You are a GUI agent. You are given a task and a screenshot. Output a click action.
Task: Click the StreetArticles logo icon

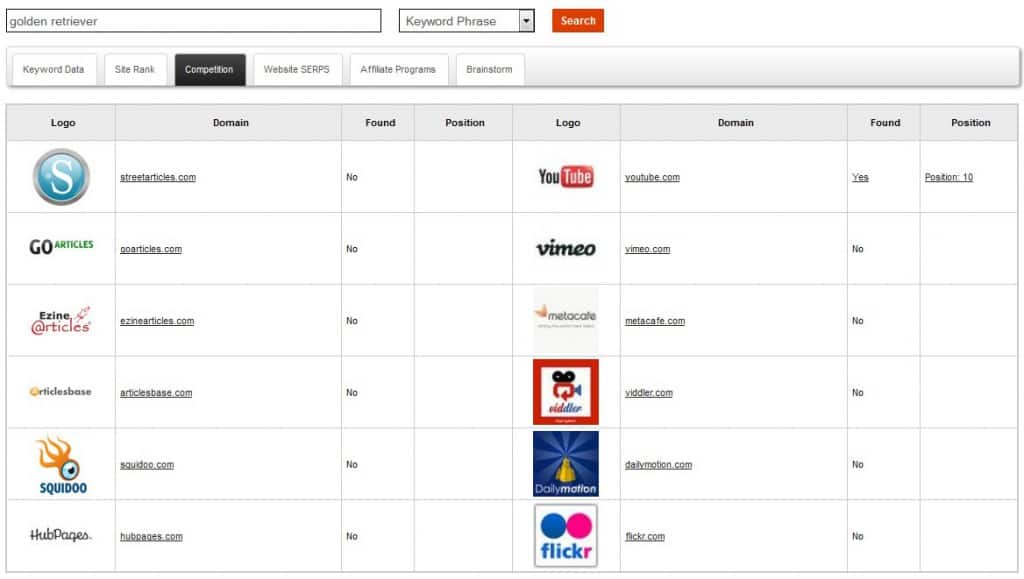coord(61,177)
